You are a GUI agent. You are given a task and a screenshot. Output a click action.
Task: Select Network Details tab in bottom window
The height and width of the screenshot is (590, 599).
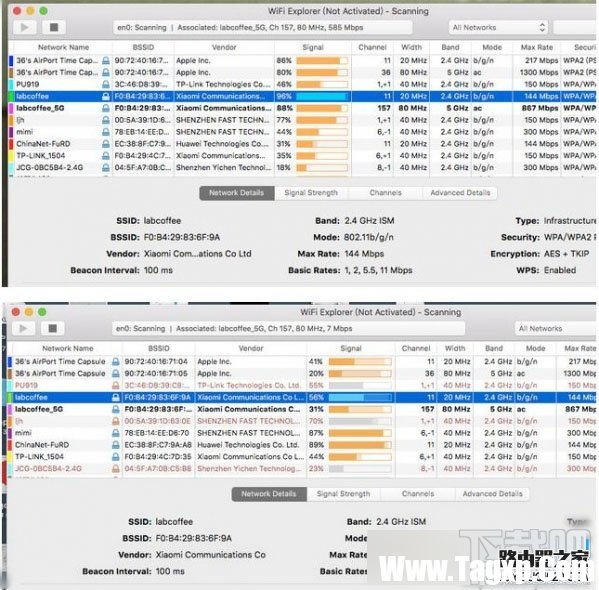tap(269, 494)
